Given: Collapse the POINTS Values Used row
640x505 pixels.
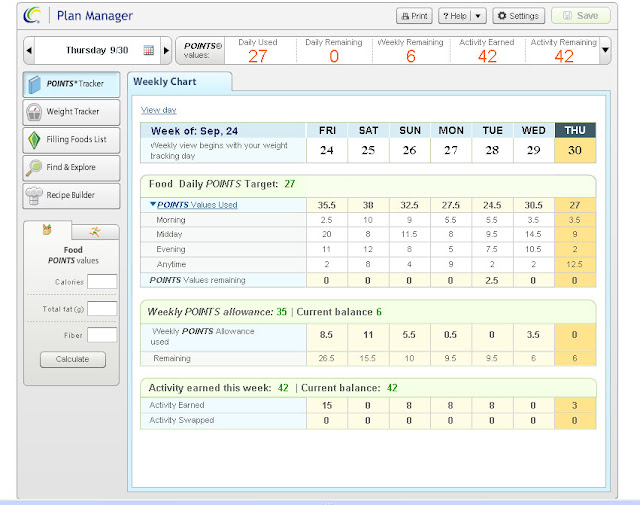Looking at the screenshot, I should click(x=153, y=204).
